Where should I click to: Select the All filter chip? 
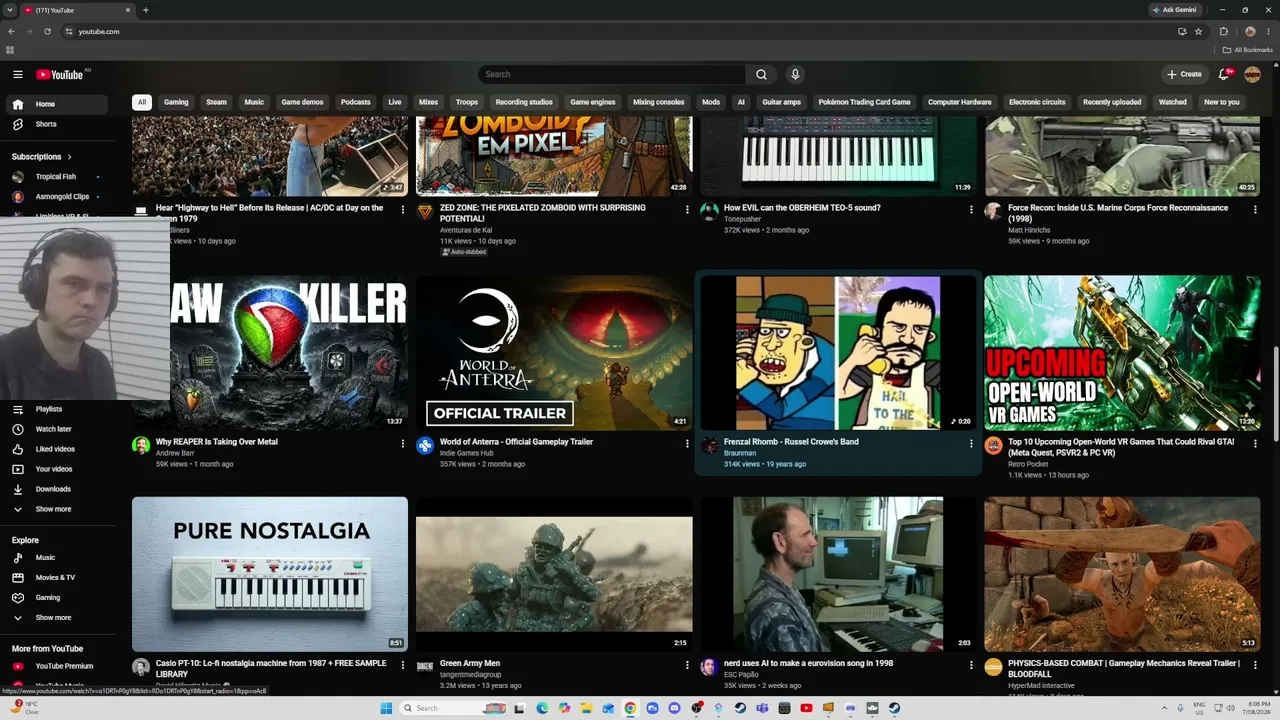pyautogui.click(x=142, y=102)
